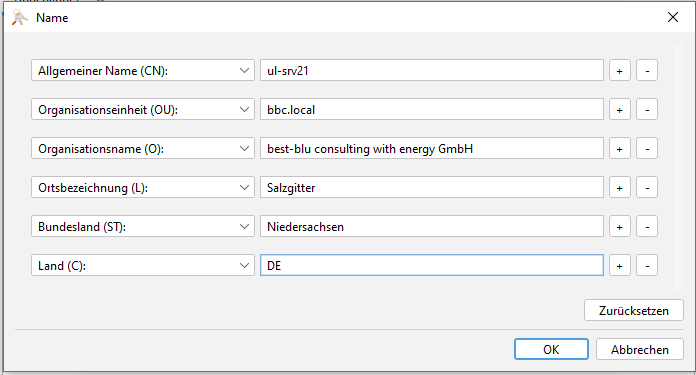Confirm the dialog with OK
Viewport: 696px width, 375px height.
pos(551,349)
